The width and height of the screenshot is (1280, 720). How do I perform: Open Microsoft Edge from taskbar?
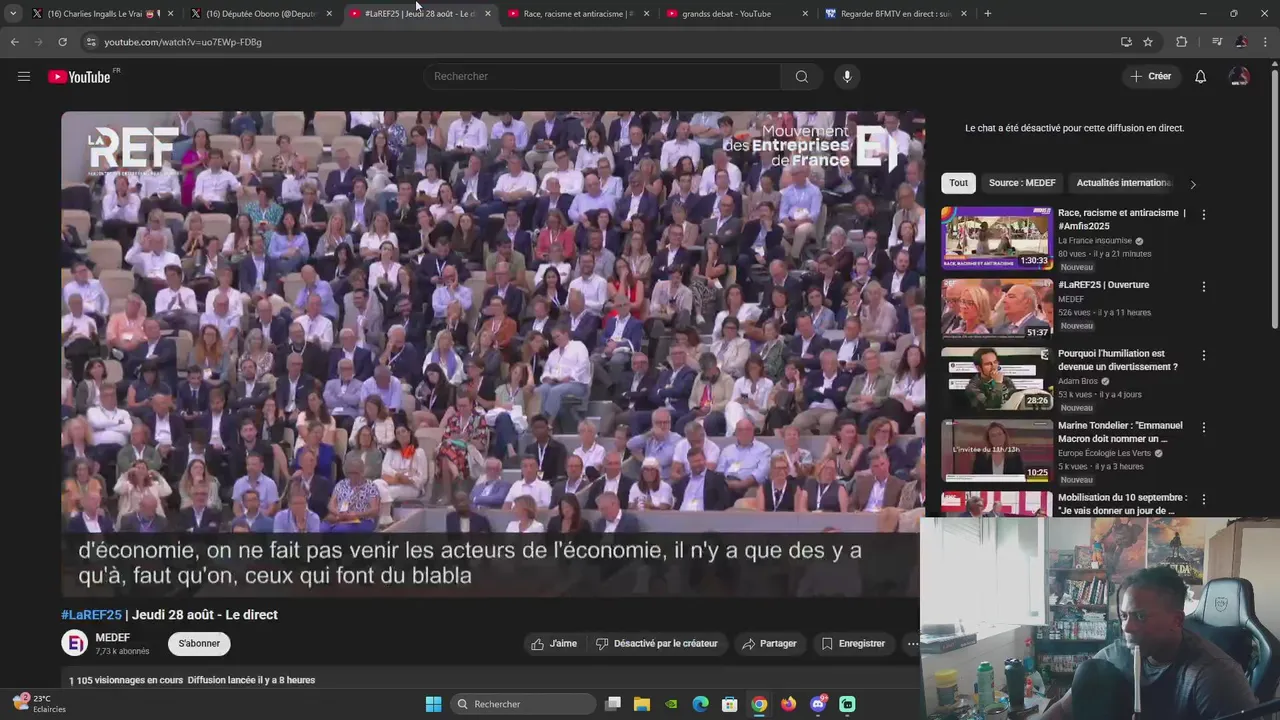click(701, 704)
